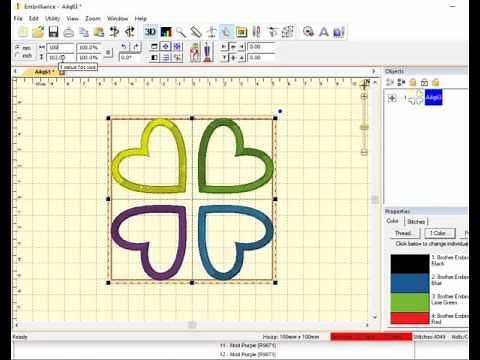Click the second icon in the Objects panel toolbar
This screenshot has height=360, width=480.
401,82
